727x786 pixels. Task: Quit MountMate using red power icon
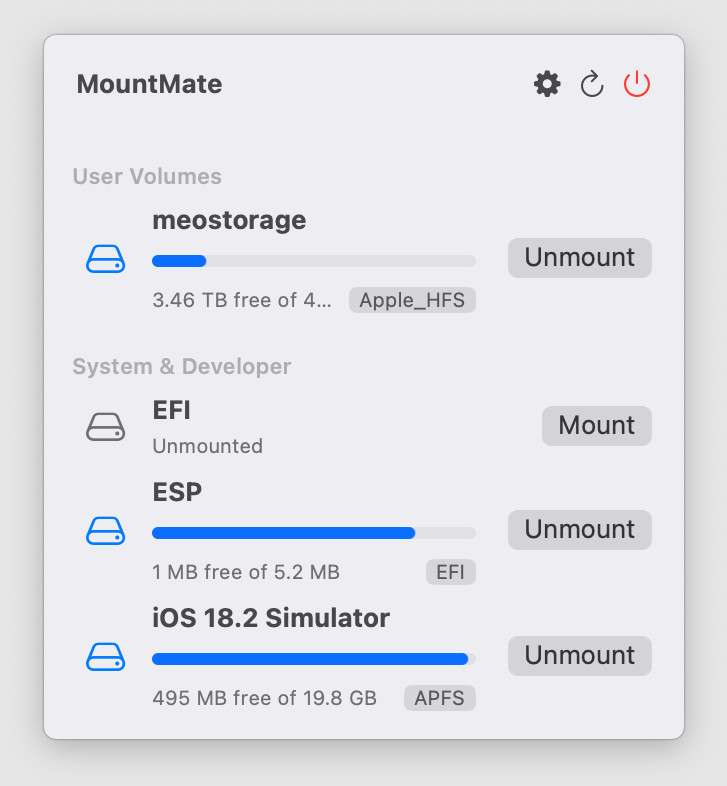click(x=637, y=84)
